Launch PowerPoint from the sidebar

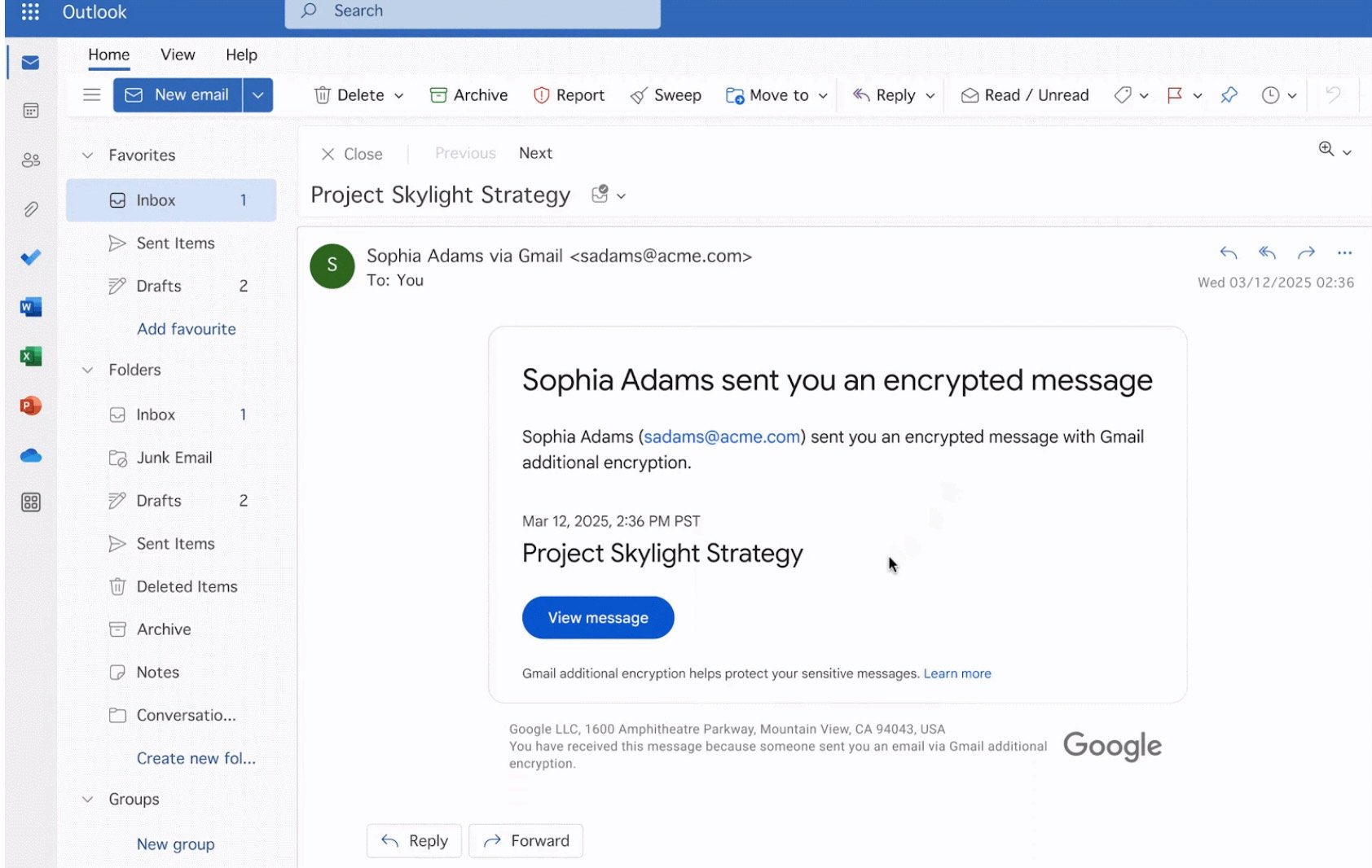[x=30, y=405]
